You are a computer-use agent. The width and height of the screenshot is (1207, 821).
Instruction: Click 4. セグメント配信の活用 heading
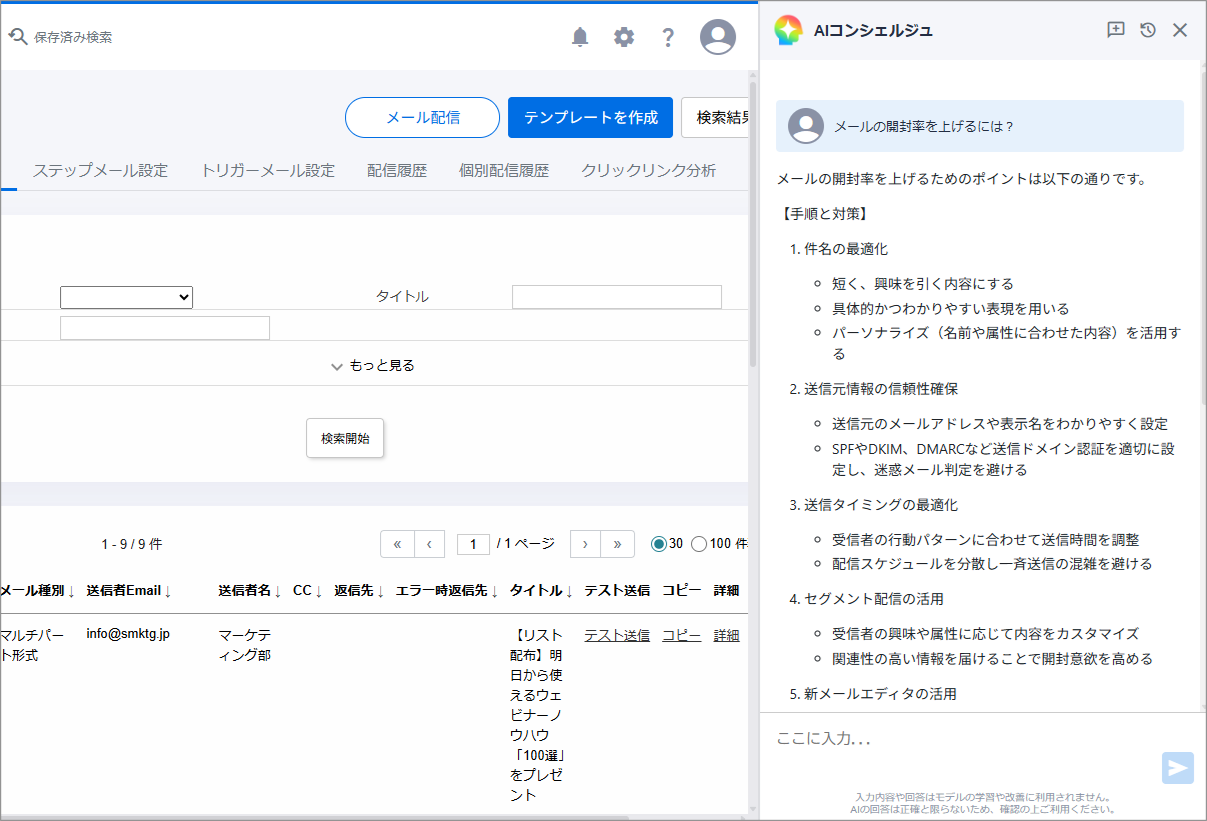[866, 599]
